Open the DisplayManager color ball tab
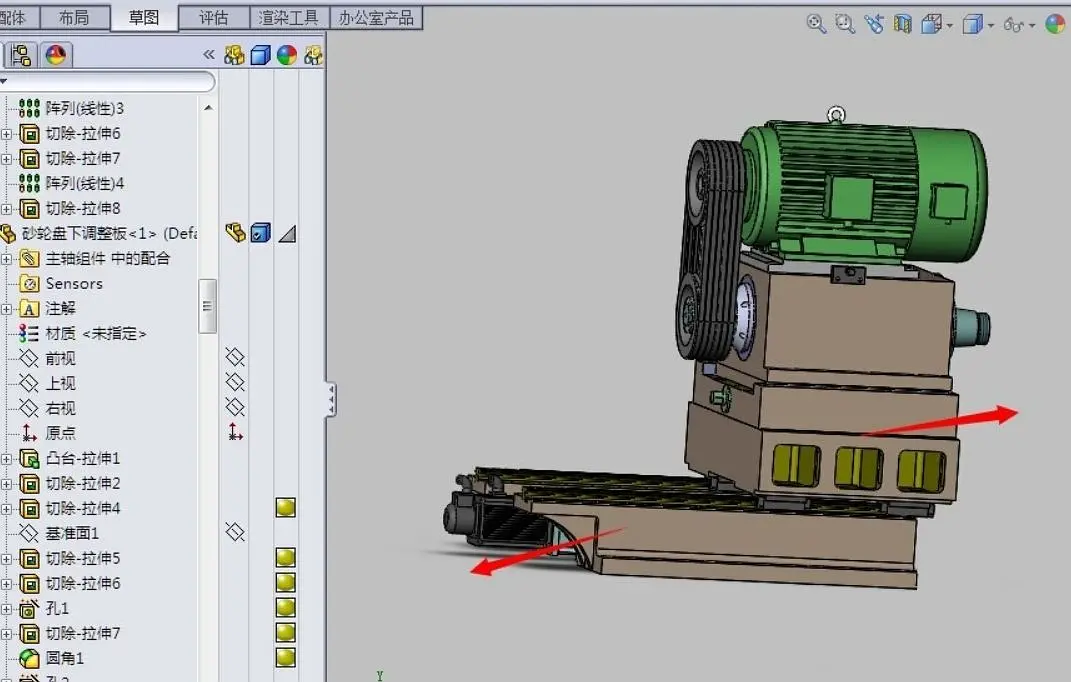1071x682 pixels. 55,55
